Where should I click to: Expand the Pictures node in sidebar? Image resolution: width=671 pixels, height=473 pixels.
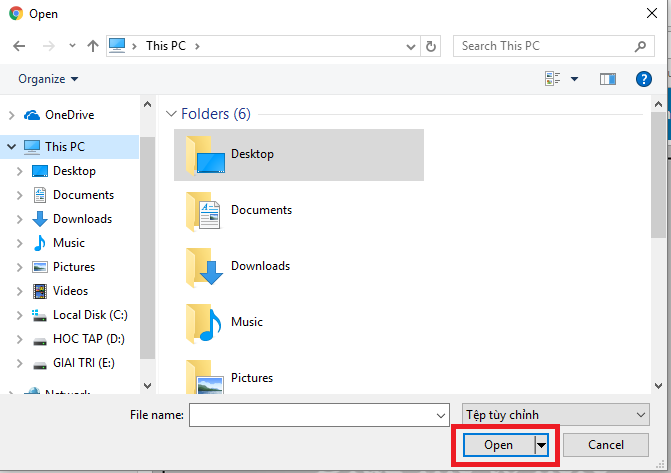pos(19,267)
